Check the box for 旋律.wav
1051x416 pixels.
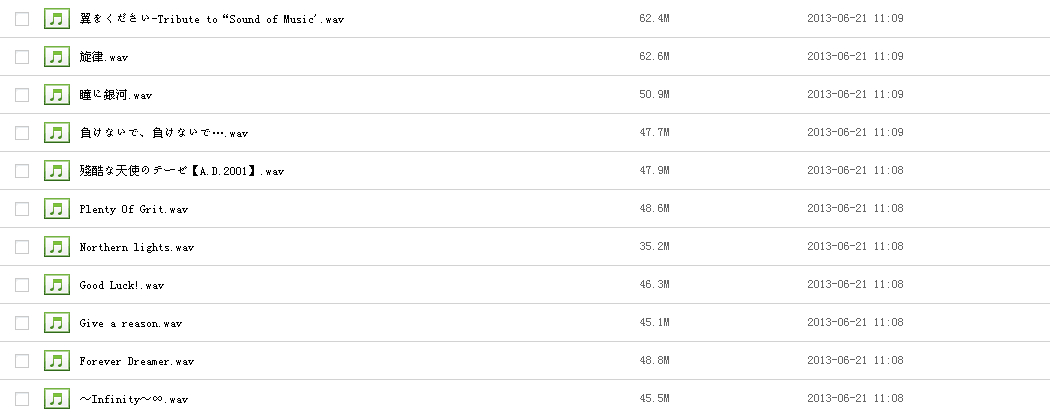[x=22, y=57]
